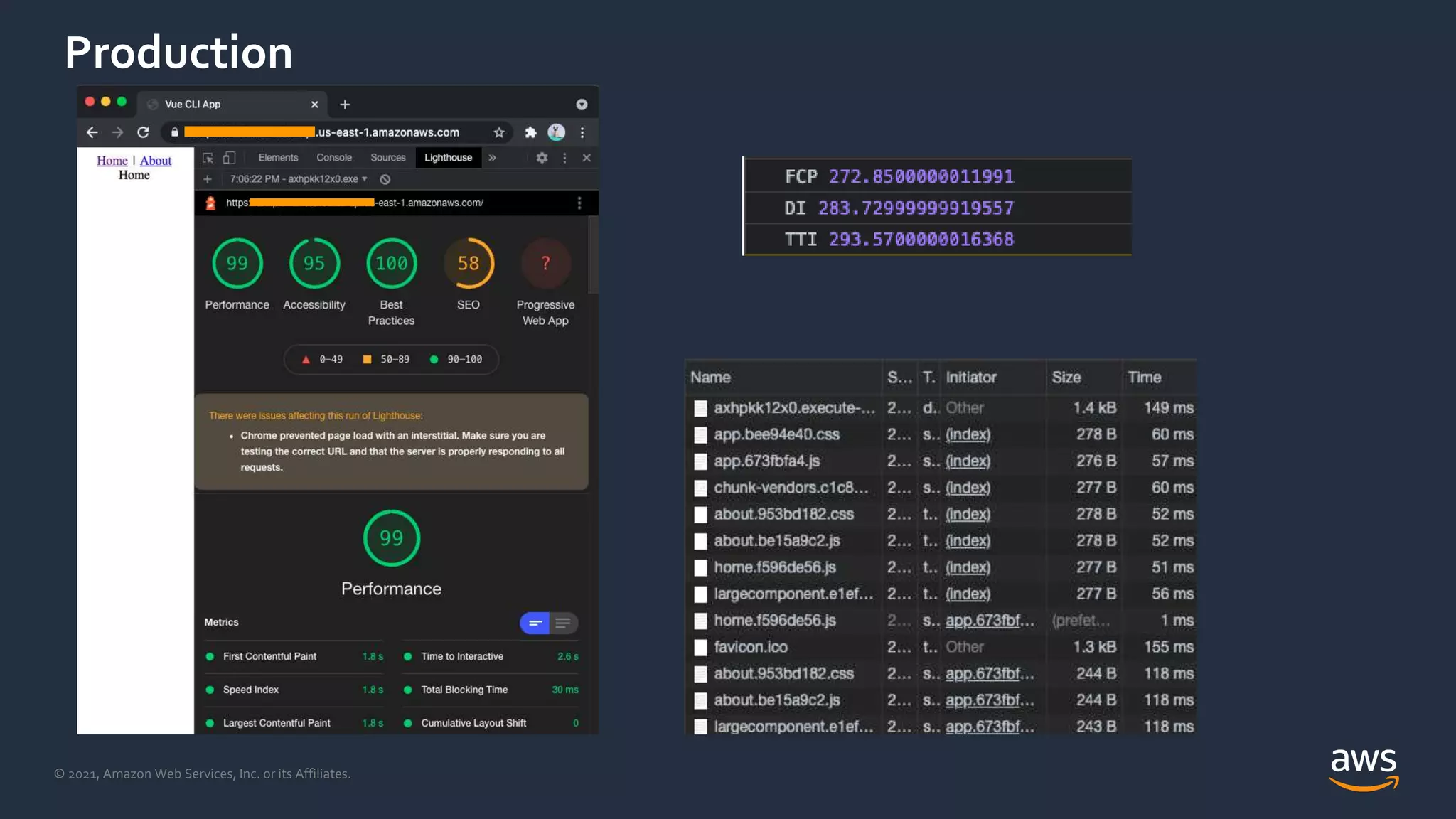Click the clear all reports icon
Image resolution: width=1456 pixels, height=819 pixels.
pos(385,179)
